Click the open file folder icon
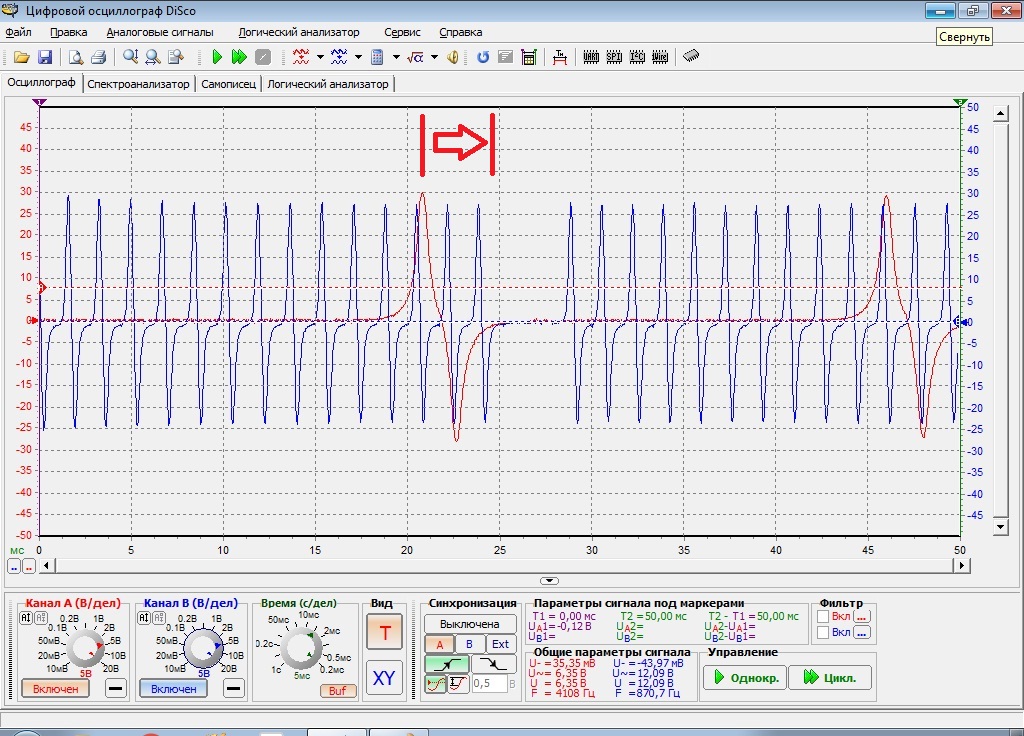The height and width of the screenshot is (736, 1024). click(x=20, y=57)
